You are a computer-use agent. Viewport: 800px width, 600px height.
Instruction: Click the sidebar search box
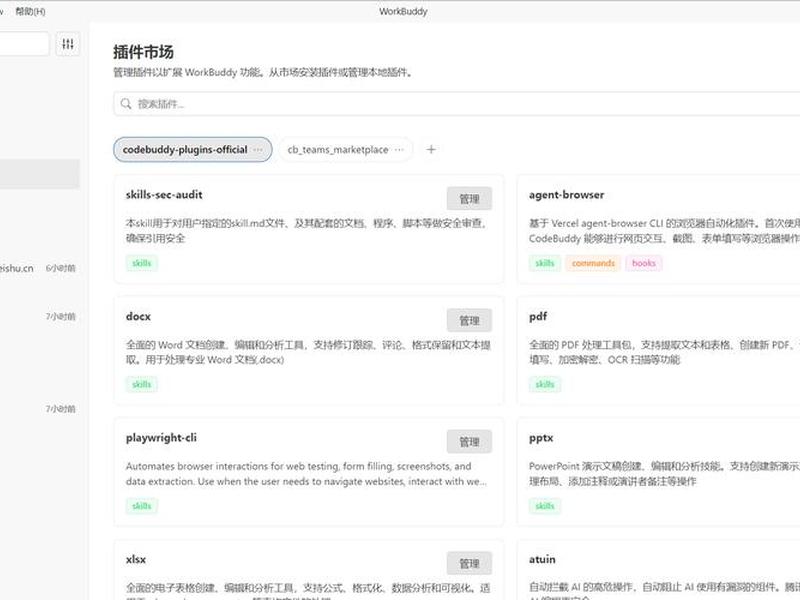pyautogui.click(x=24, y=44)
